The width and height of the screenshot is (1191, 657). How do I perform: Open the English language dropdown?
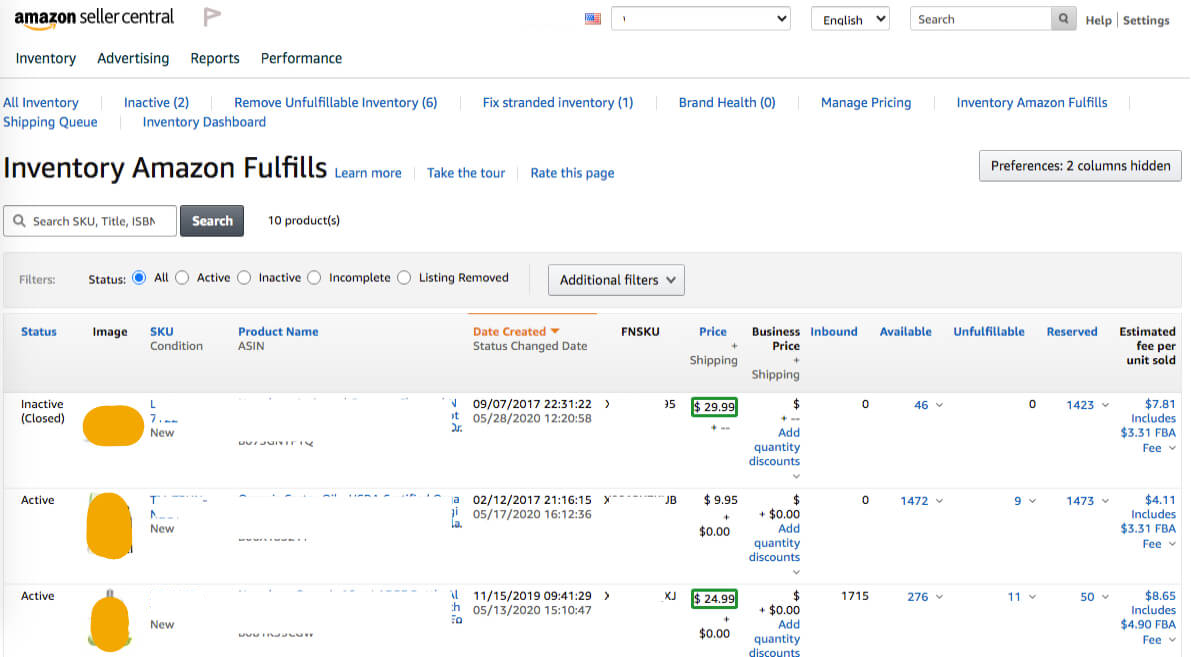[850, 19]
